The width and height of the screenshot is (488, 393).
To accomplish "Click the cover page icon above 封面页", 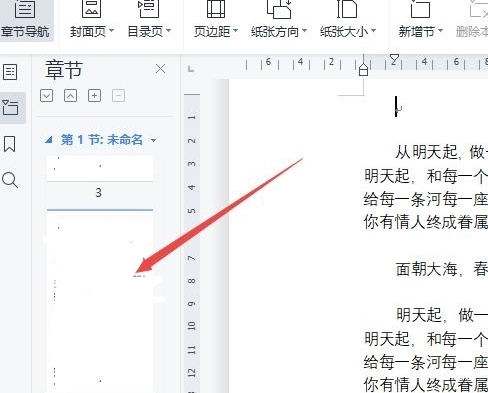I will (x=91, y=9).
